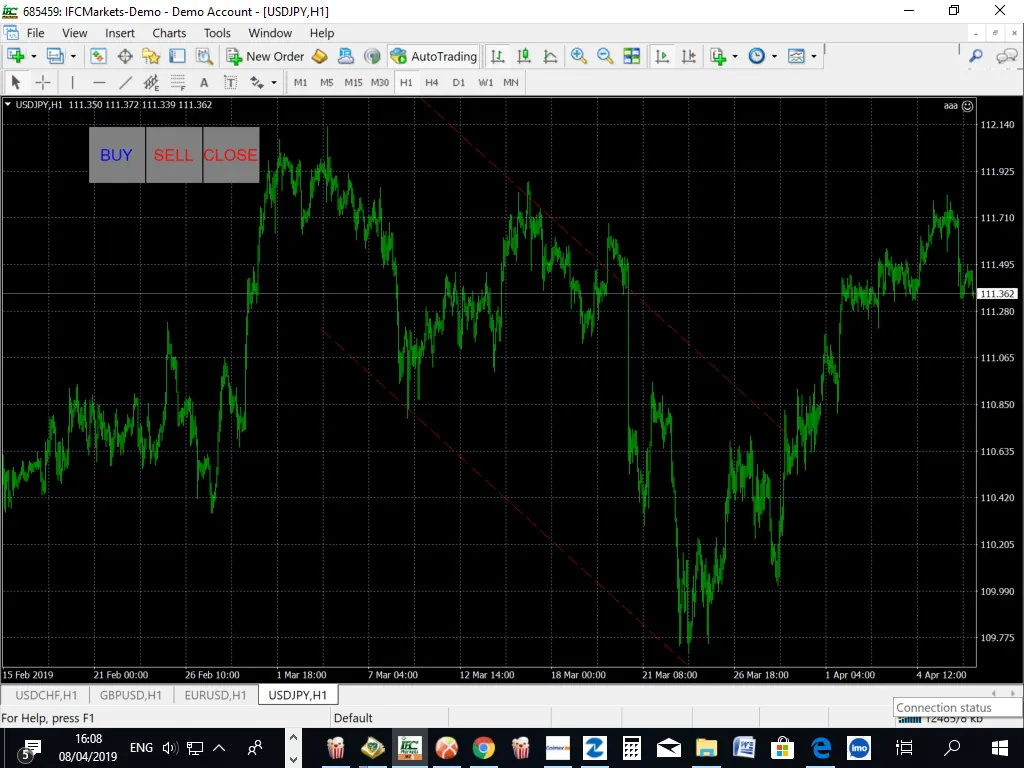The height and width of the screenshot is (768, 1024).
Task: Select the Trendline drawing tool
Action: [126, 82]
